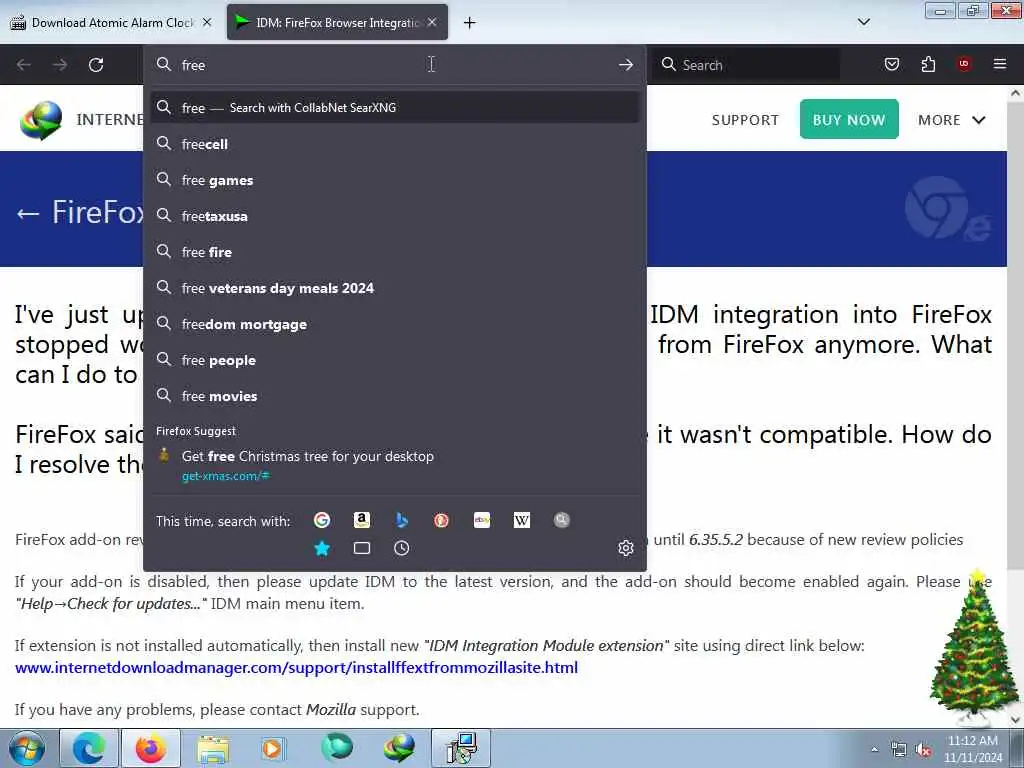Select the 'free games' suggestion
This screenshot has width=1024, height=768.
click(394, 180)
